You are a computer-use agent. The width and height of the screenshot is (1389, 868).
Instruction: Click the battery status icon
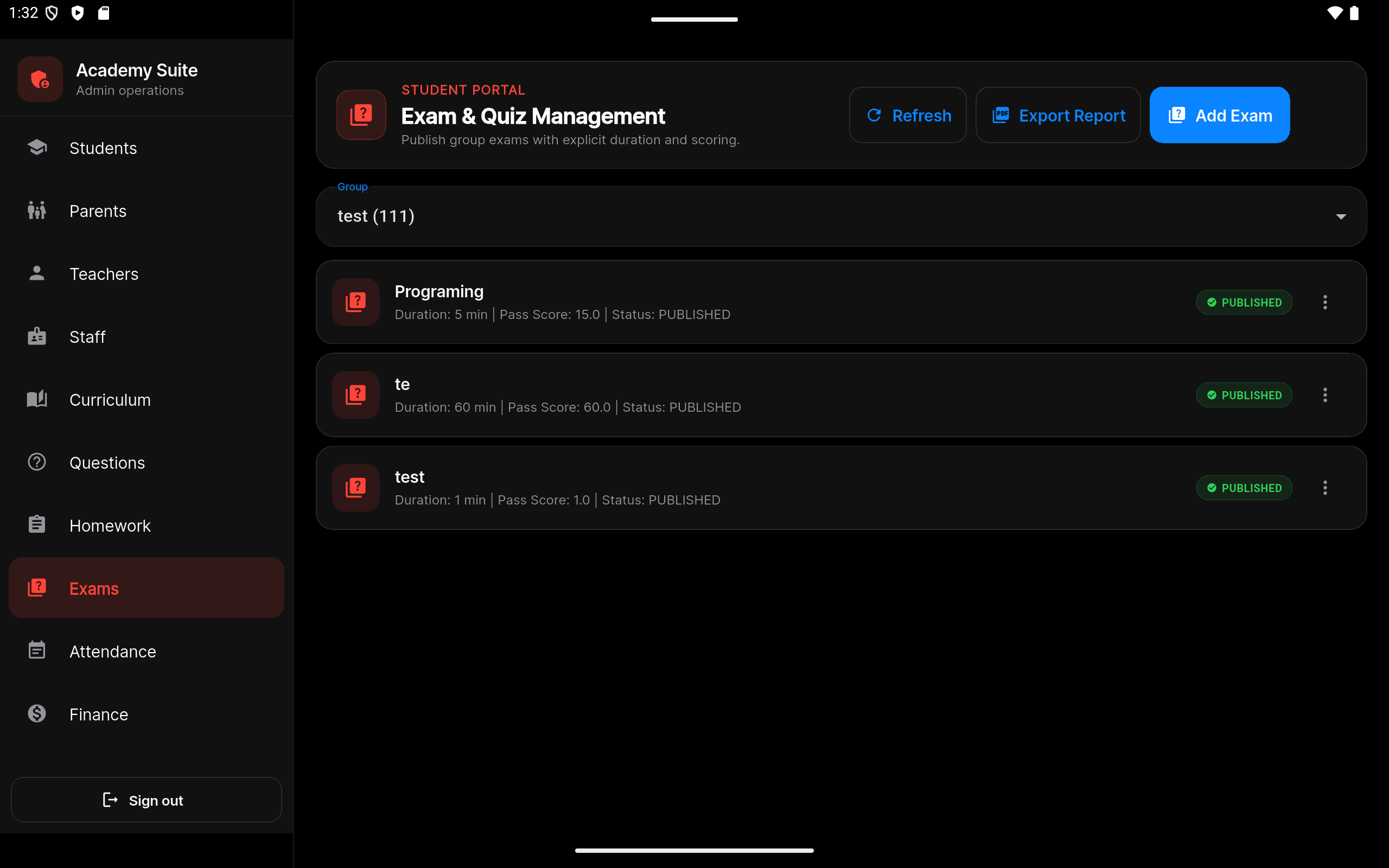click(1354, 12)
